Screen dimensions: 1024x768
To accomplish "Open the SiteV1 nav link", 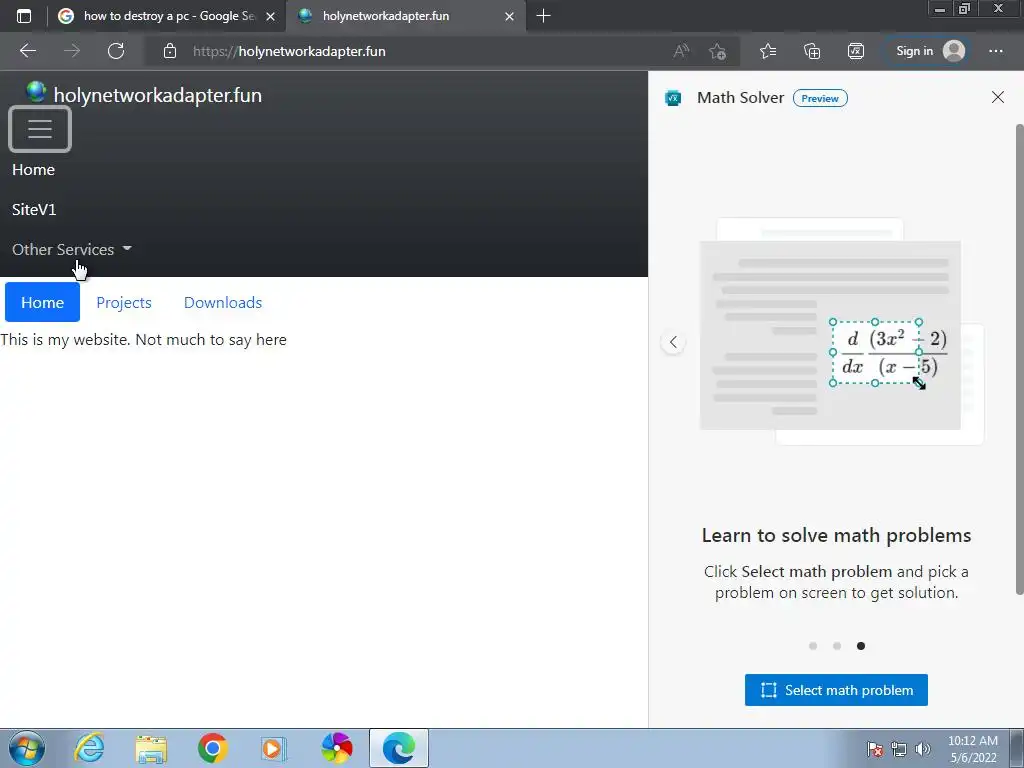I will pos(34,210).
